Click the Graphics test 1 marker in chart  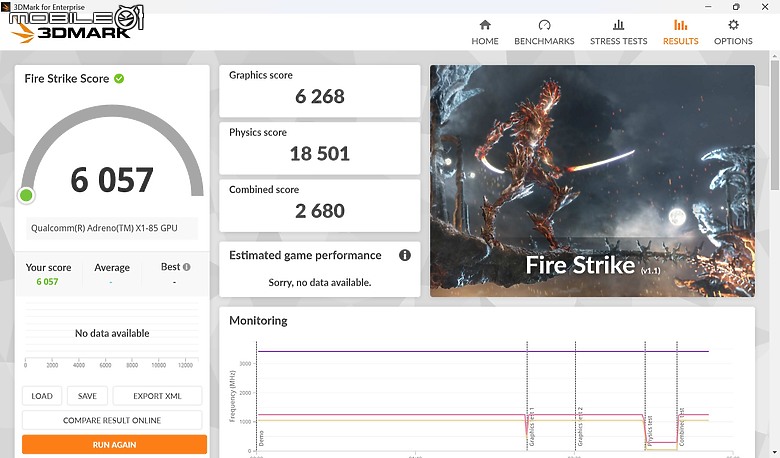coord(531,427)
